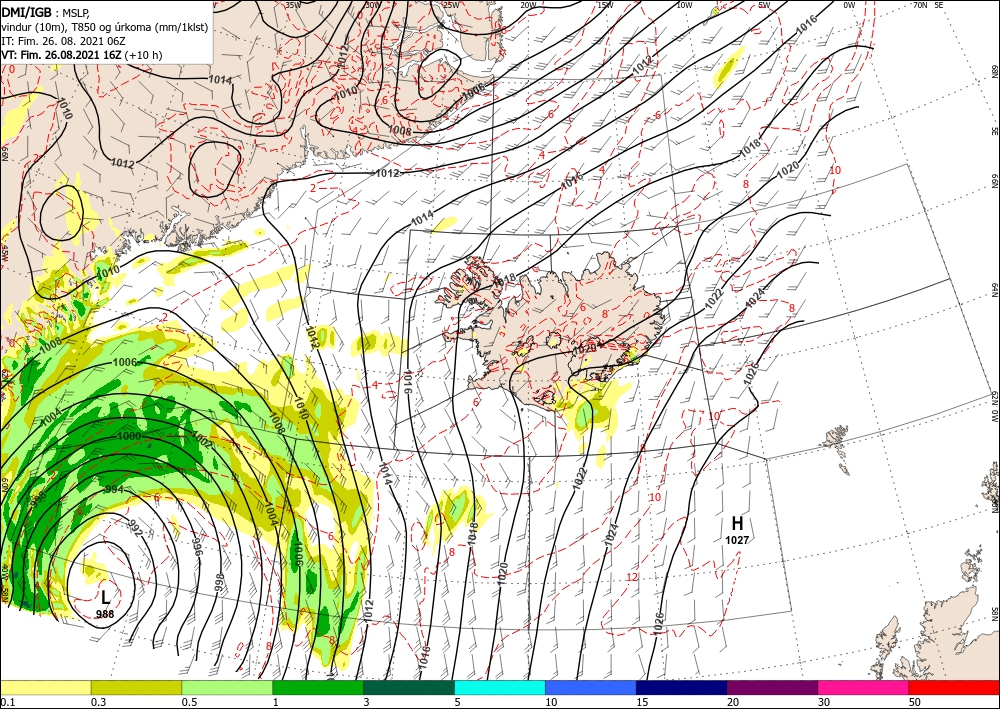Click the '35W' longitude label
Viewport: 1000px width, 709px height.
coord(293,5)
